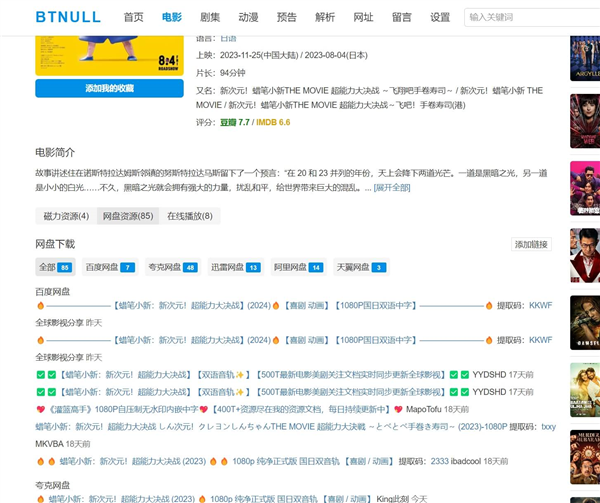600x503 pixels.
Task: Open the IMDB 6.6 rating link
Action: tap(274, 122)
